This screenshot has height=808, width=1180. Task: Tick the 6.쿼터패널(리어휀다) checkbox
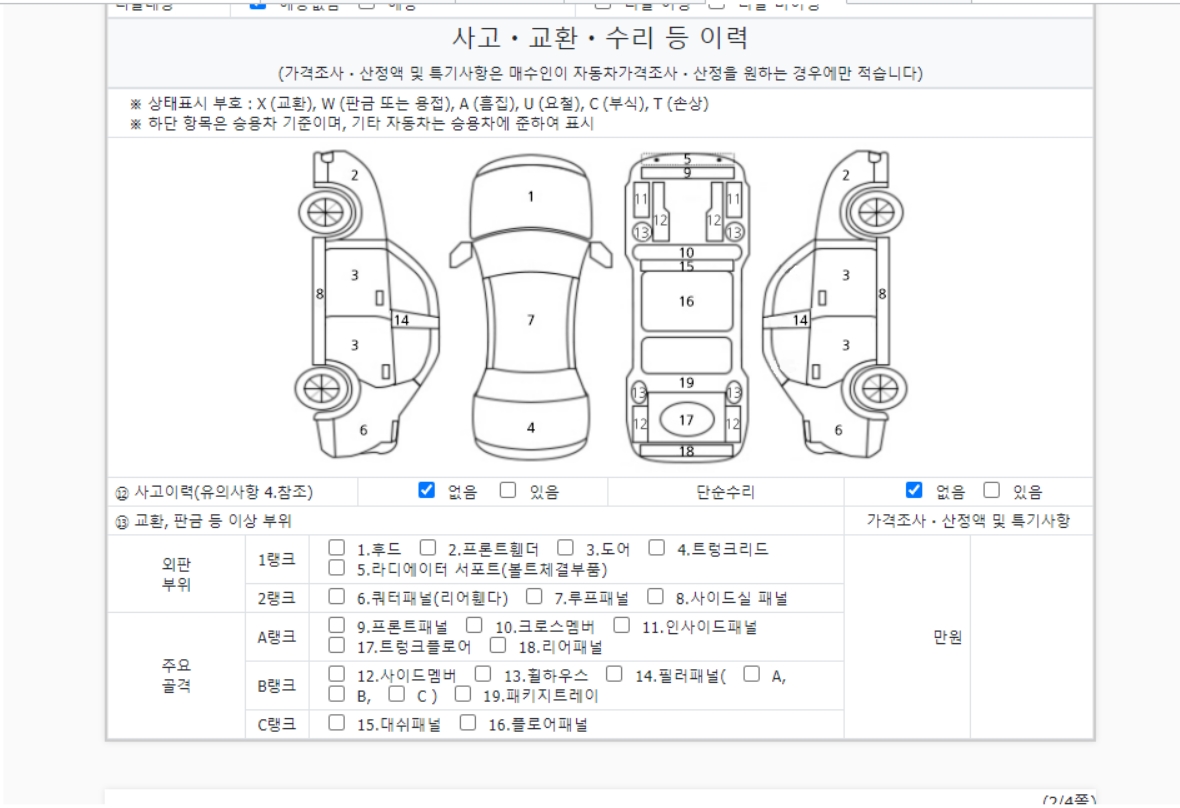337,597
